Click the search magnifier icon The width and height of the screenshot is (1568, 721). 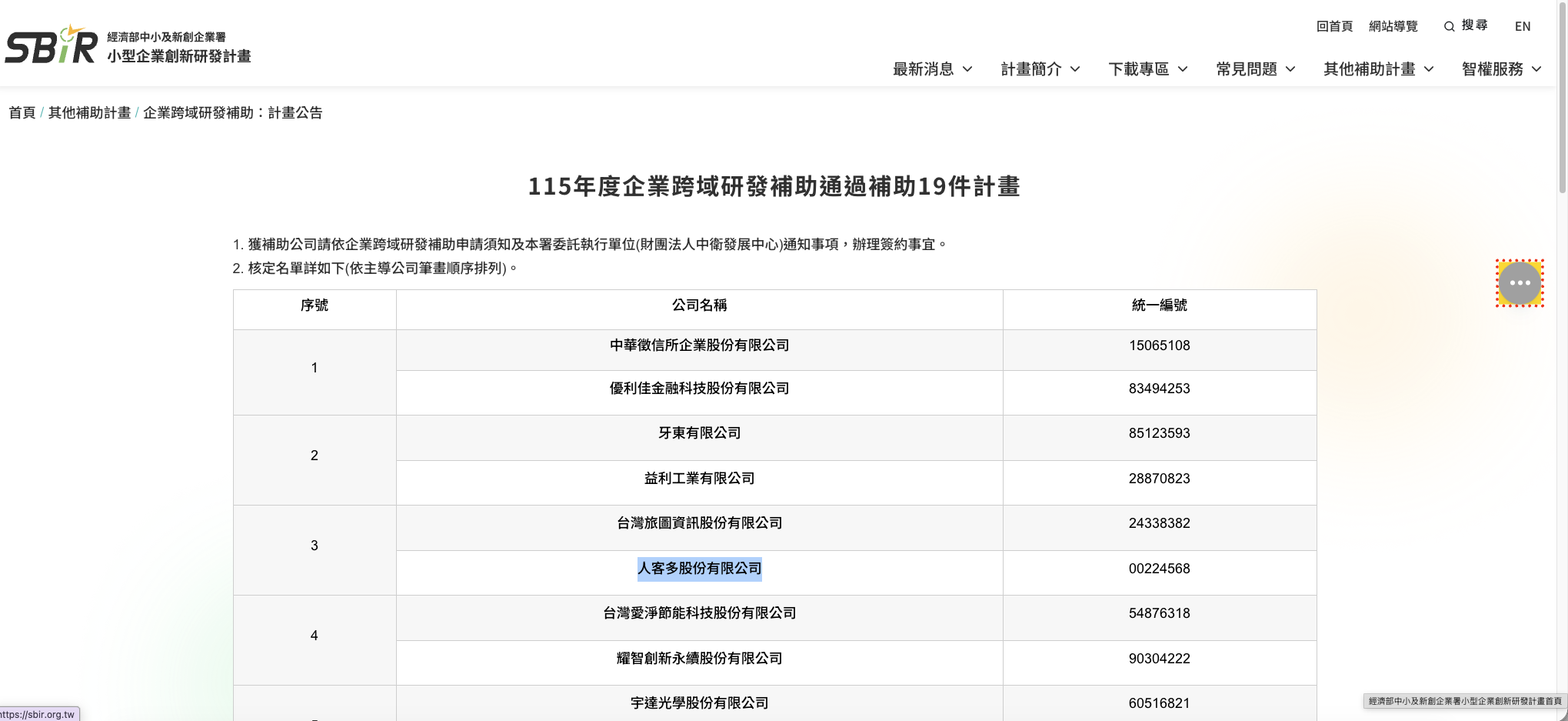coord(1449,26)
